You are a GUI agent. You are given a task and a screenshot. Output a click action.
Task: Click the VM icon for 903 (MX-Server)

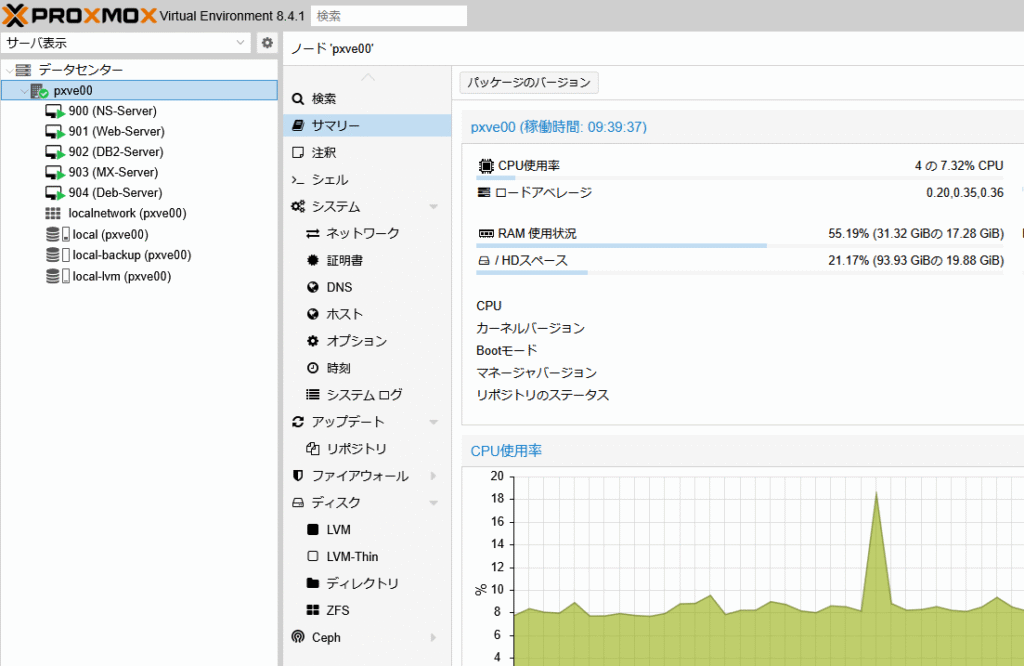[x=55, y=173]
